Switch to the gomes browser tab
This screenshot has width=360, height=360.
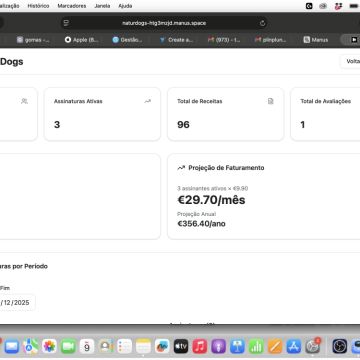click(33, 40)
